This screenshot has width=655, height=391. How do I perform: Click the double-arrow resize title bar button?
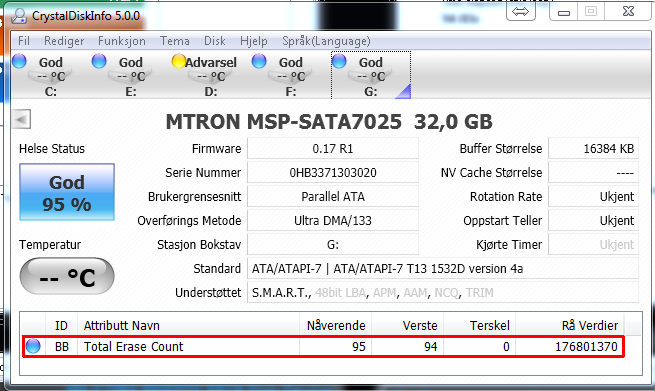[x=520, y=11]
